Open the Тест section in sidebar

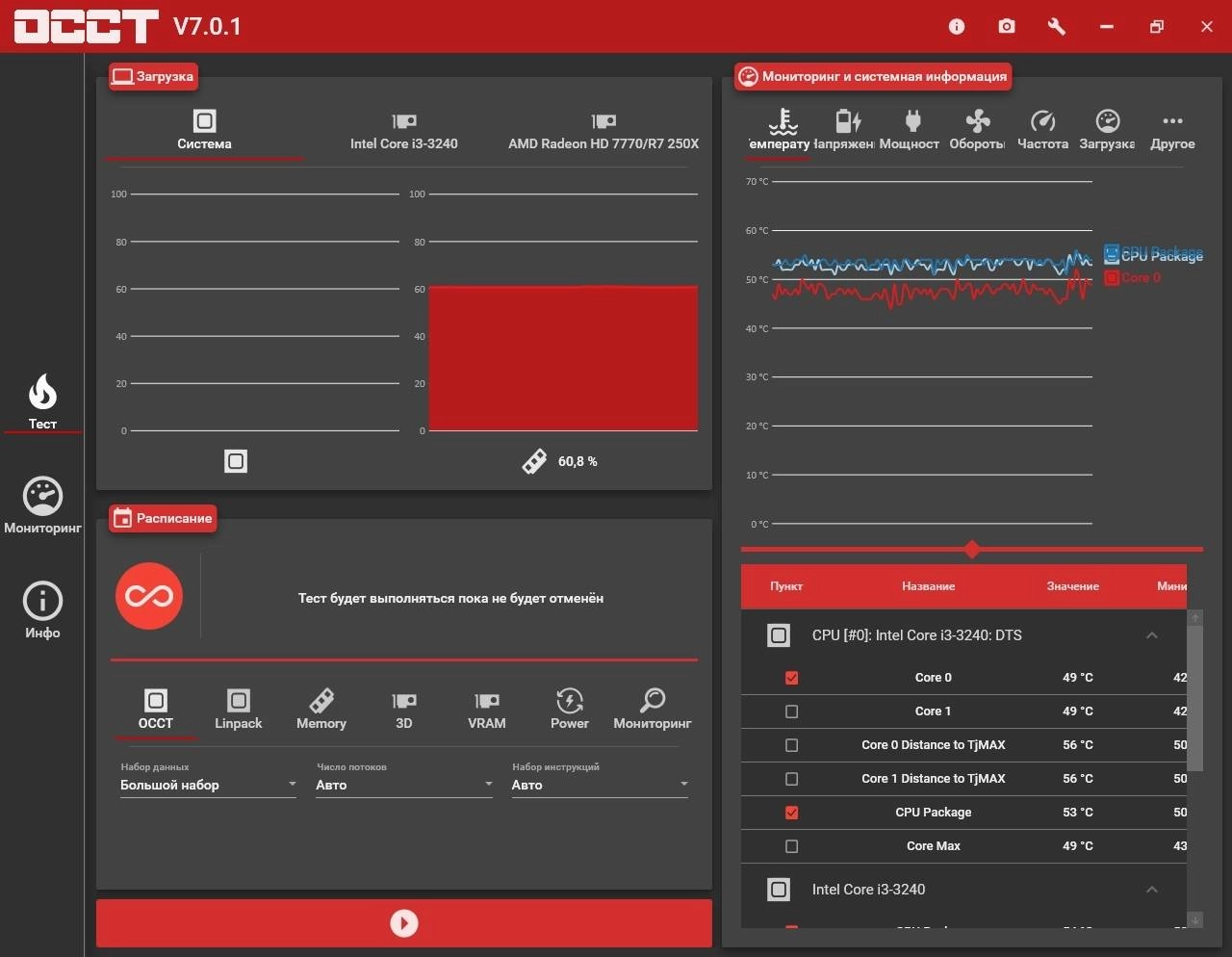click(42, 402)
